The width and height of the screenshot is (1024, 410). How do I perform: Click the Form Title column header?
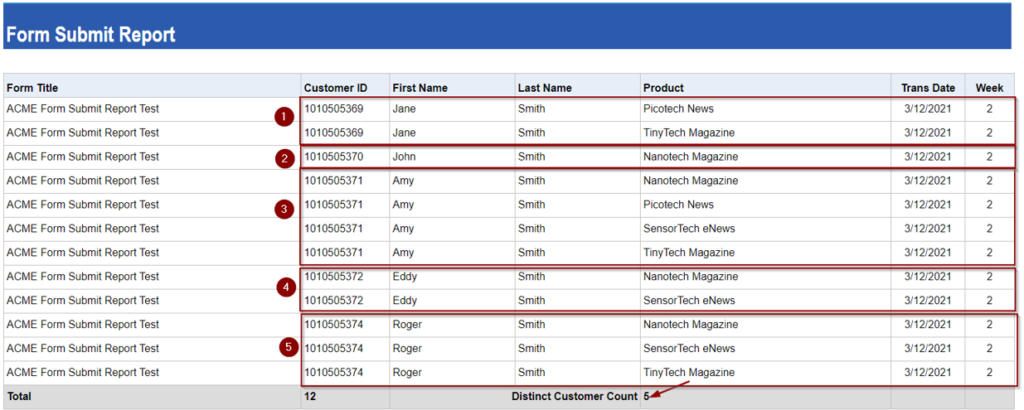(x=32, y=88)
